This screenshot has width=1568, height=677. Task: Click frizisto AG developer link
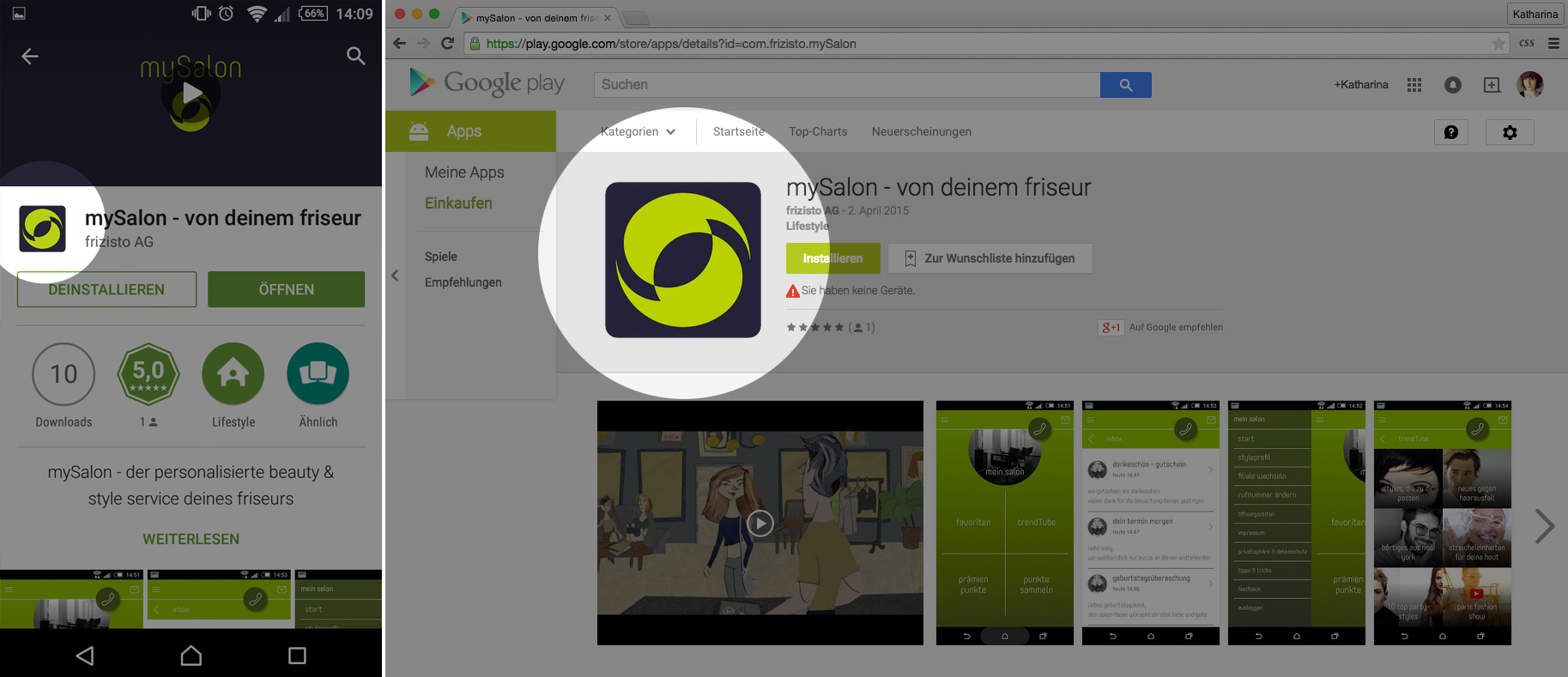(x=812, y=210)
